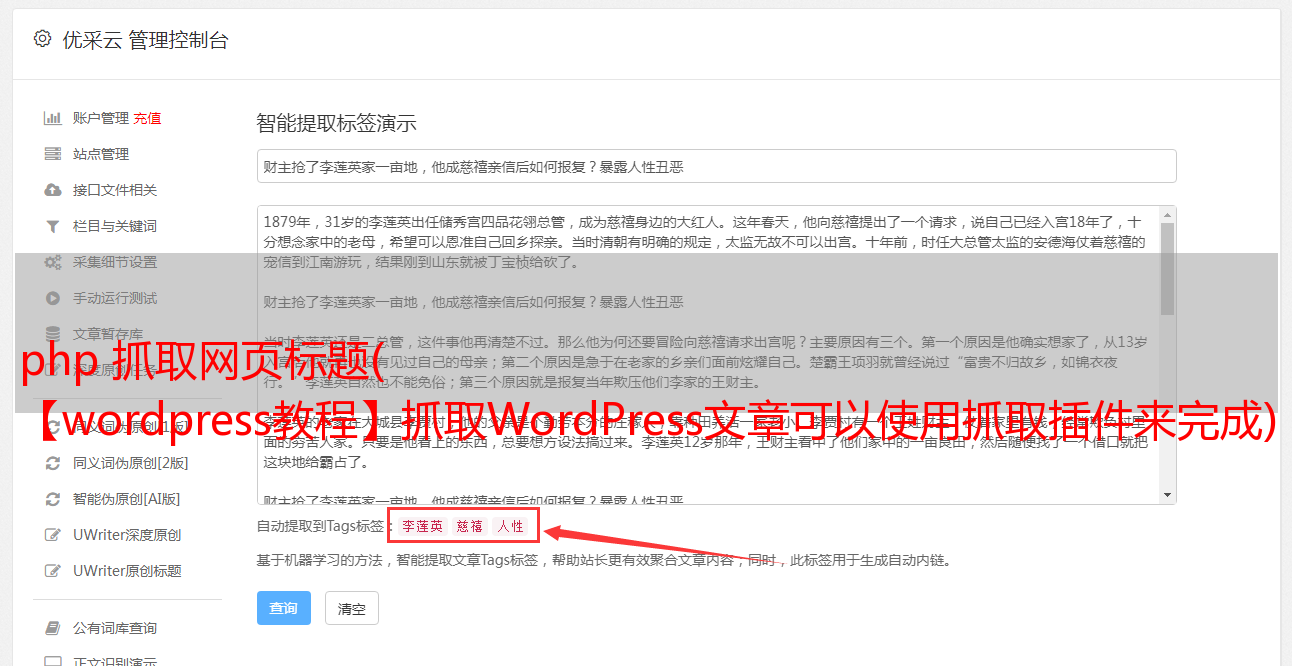Viewport: 1292px width, 666px height.
Task: Click inside the article body text area
Action: (x=707, y=355)
